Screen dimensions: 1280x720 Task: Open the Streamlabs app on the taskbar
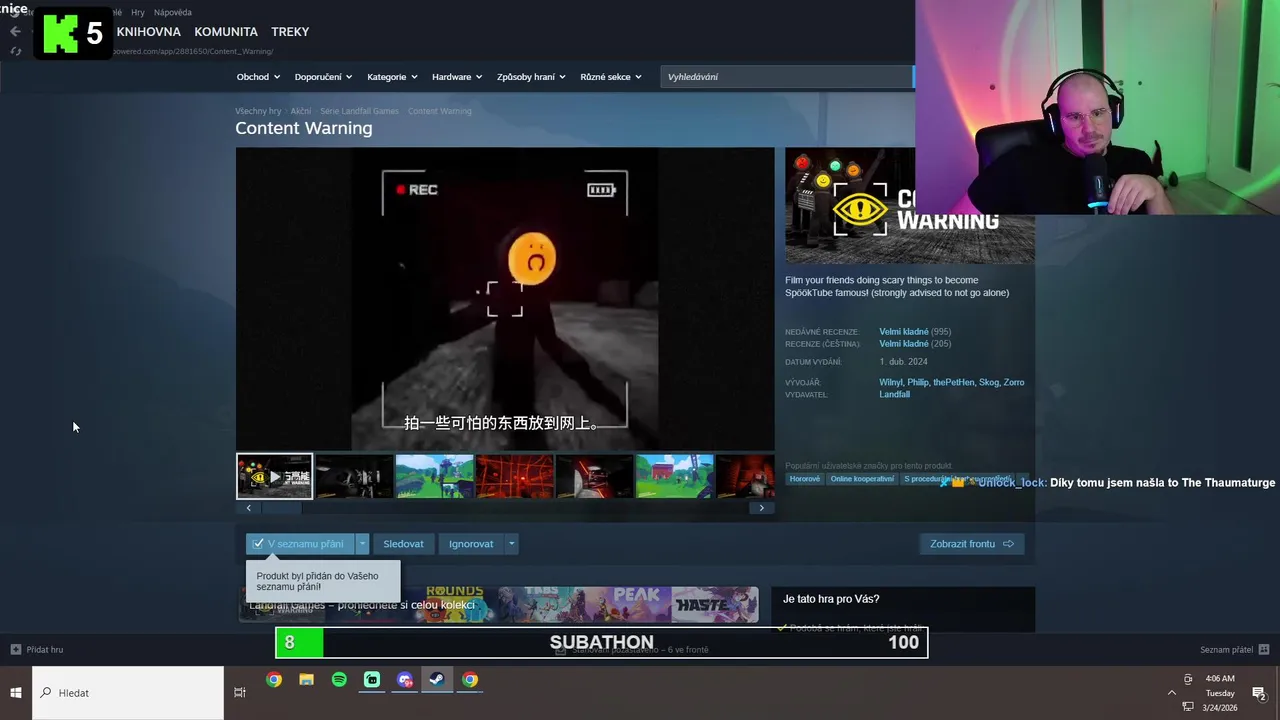(372, 680)
